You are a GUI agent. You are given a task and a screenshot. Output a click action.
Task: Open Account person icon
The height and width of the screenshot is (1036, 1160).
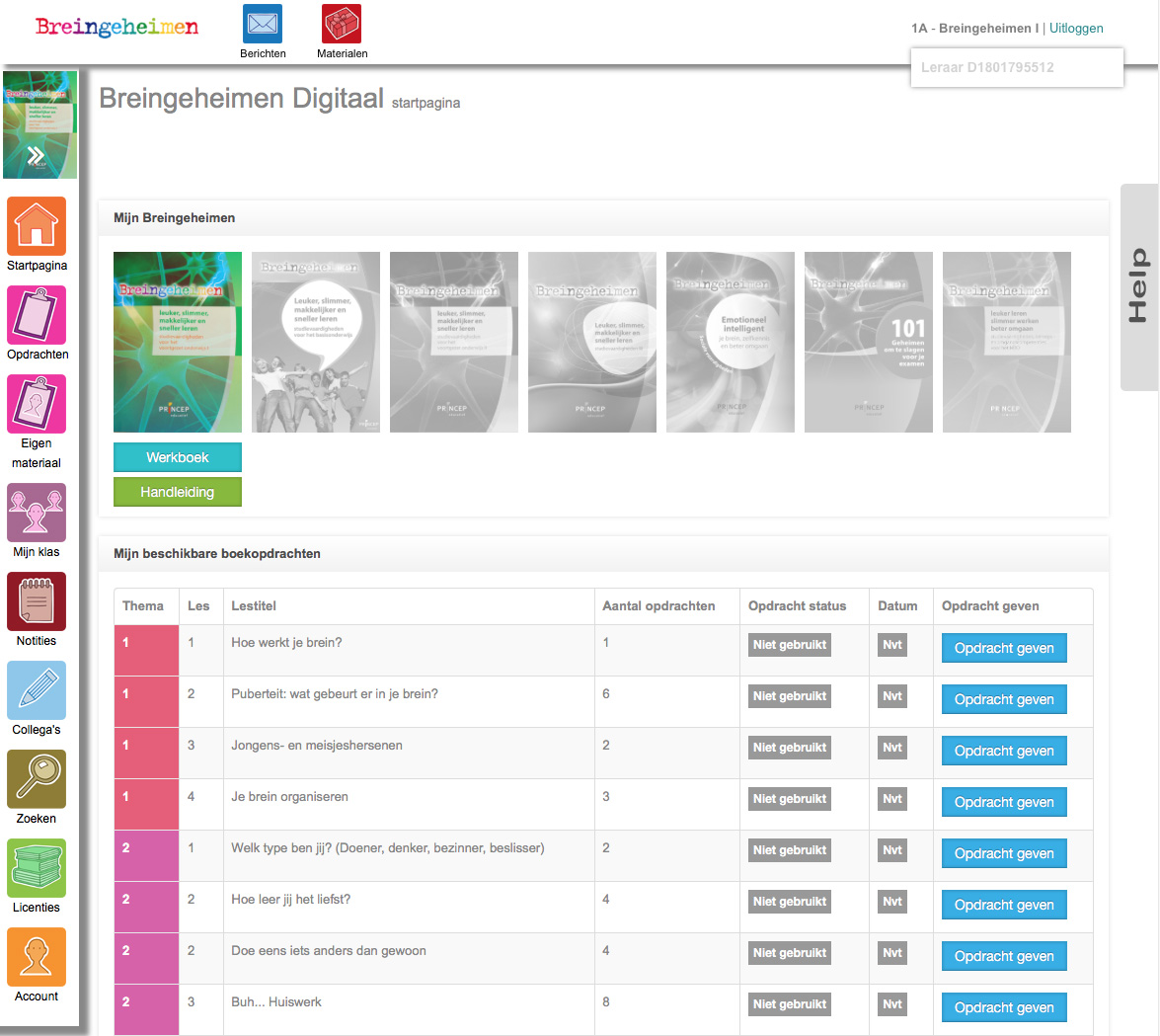[x=37, y=956]
